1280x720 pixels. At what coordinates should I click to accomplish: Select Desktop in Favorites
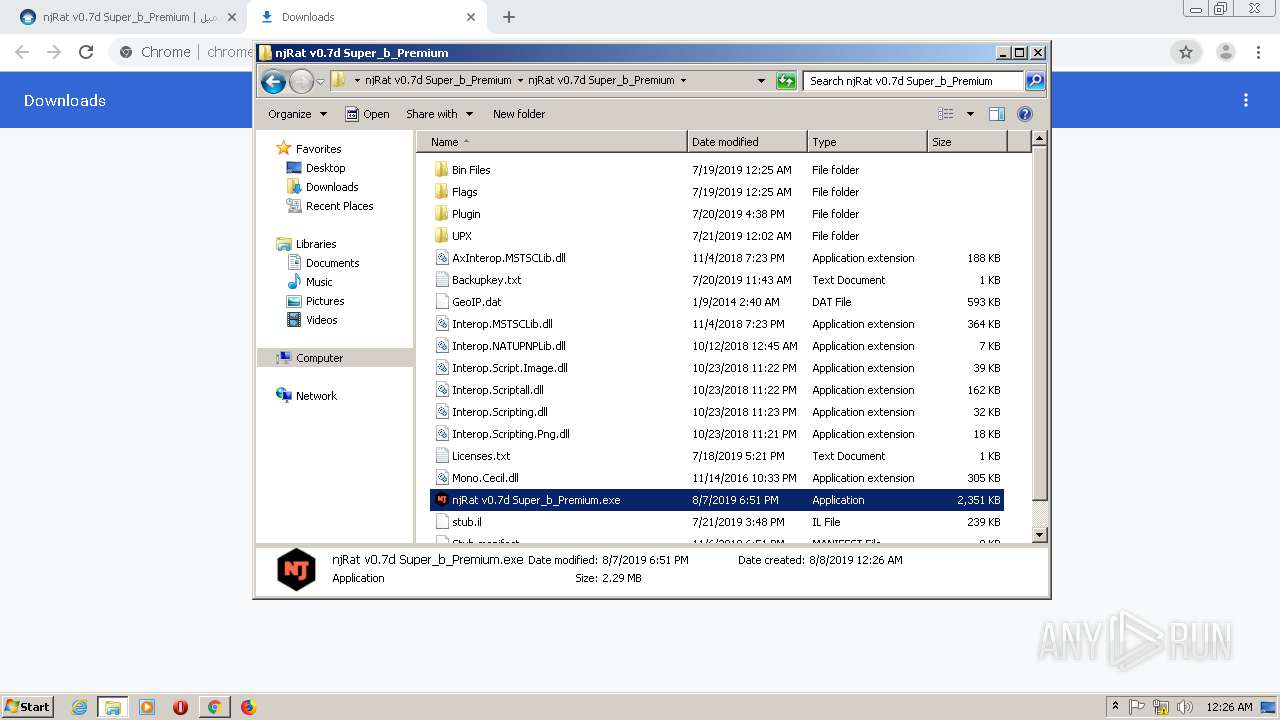pos(325,168)
